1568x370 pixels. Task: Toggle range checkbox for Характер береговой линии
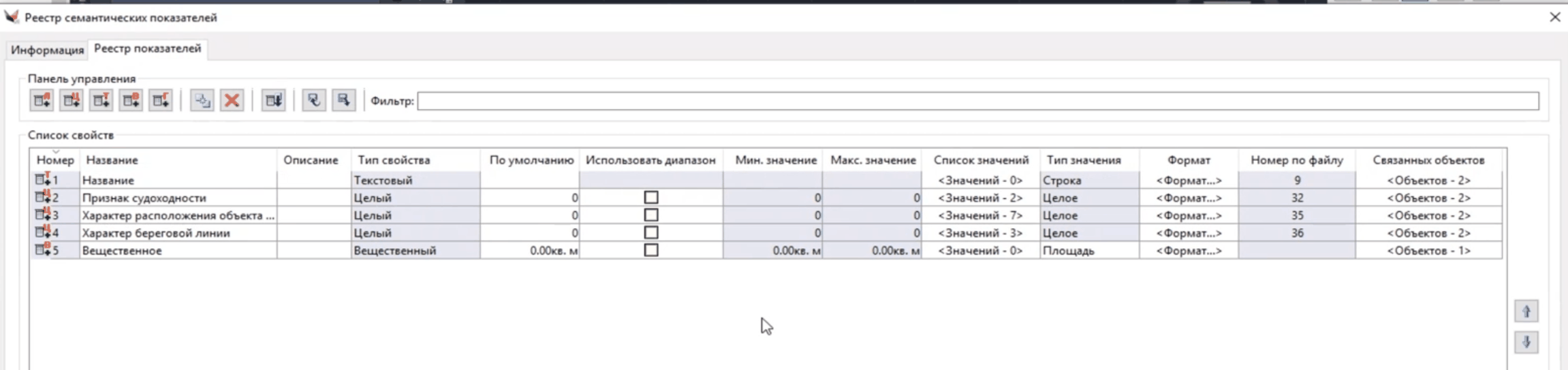(x=651, y=233)
